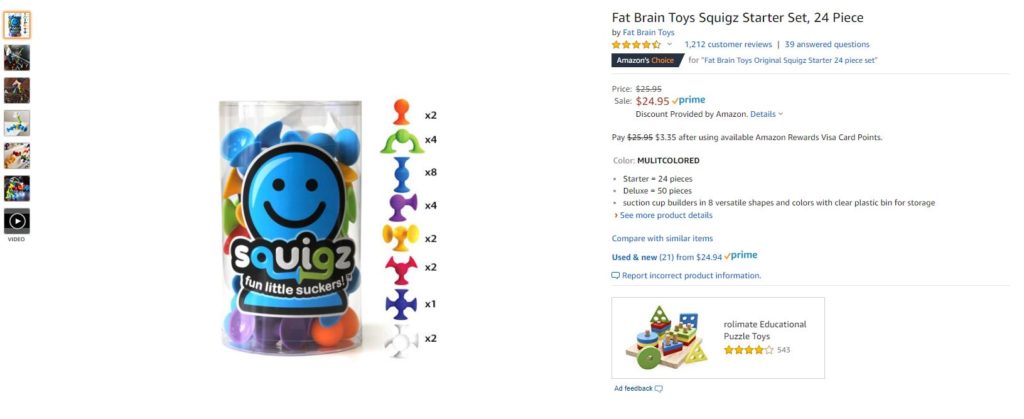Screen dimensions: 1024x419
Task: Select the third product image thumbnail
Action: (17, 90)
